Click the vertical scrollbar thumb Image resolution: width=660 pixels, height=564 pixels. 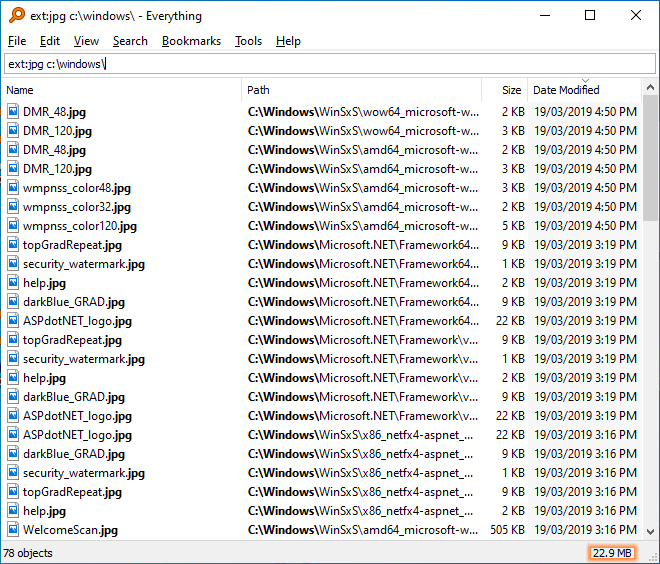(650, 158)
